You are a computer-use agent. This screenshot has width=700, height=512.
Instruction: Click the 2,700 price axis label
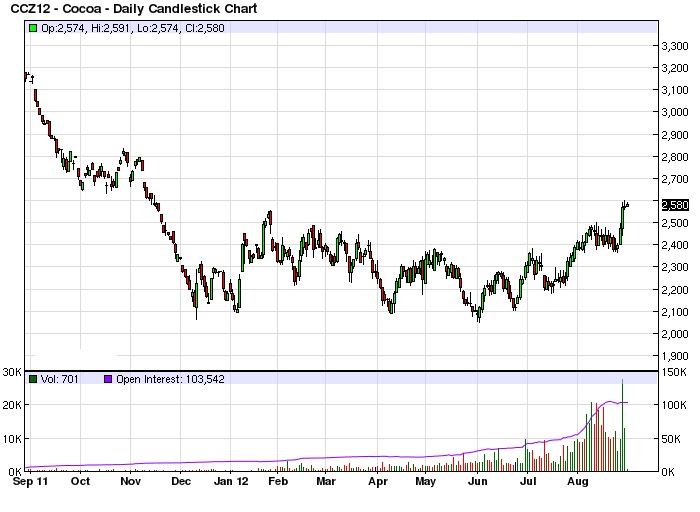pyautogui.click(x=675, y=179)
